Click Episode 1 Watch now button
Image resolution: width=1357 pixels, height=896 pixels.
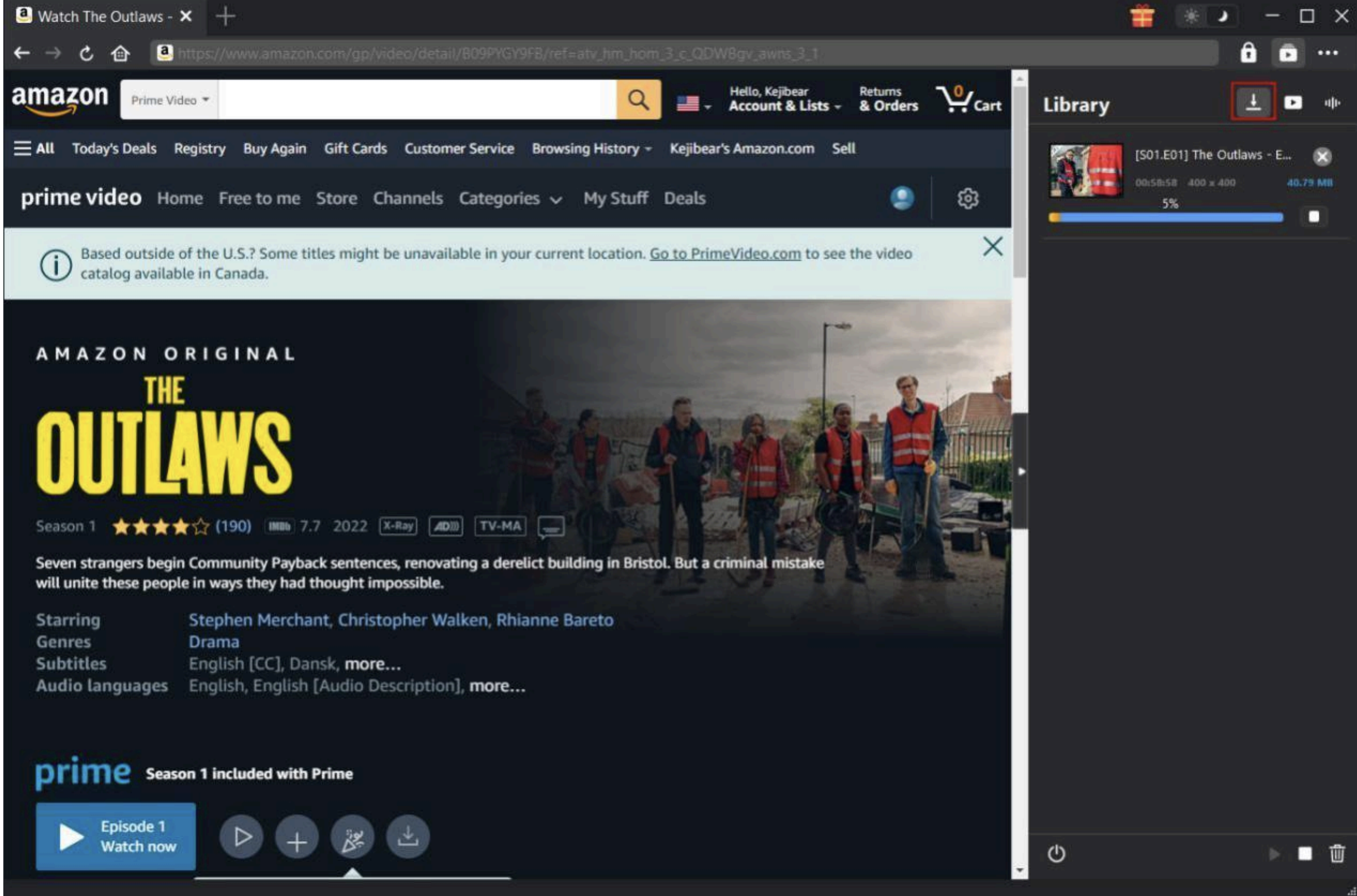click(115, 836)
